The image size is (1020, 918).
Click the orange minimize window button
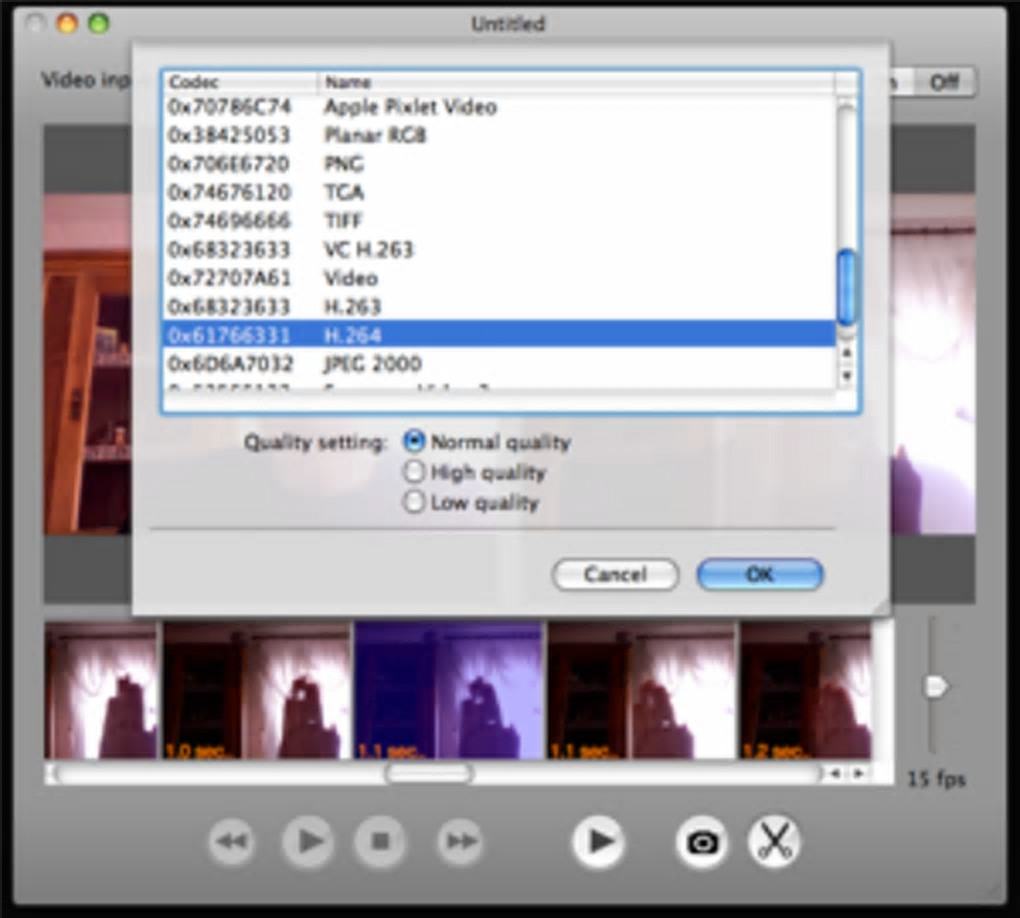tap(67, 24)
